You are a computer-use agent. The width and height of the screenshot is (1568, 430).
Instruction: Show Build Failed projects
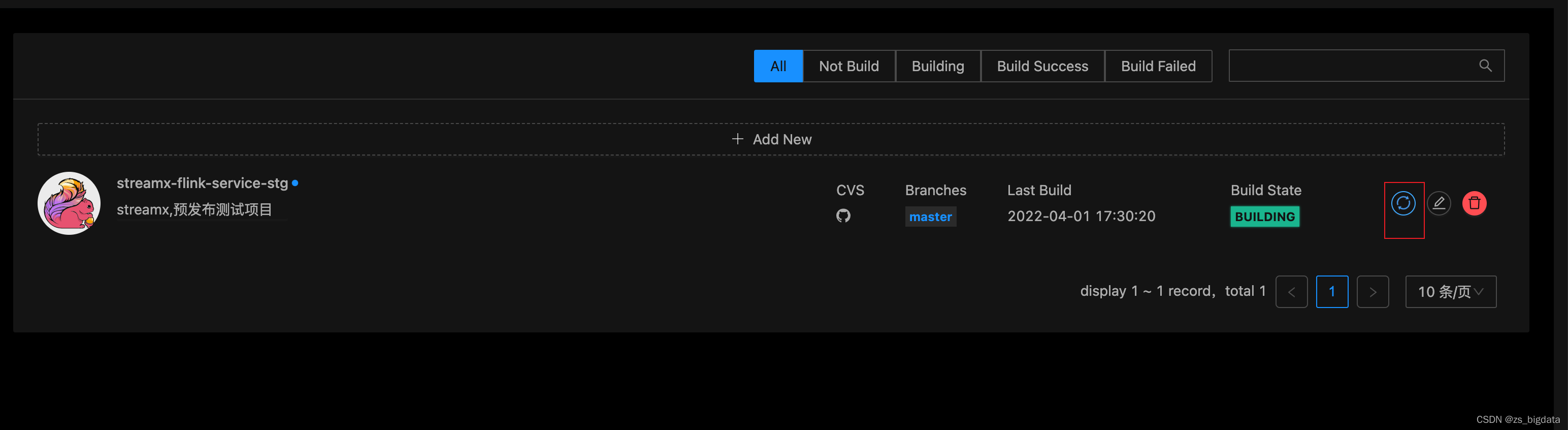1158,66
